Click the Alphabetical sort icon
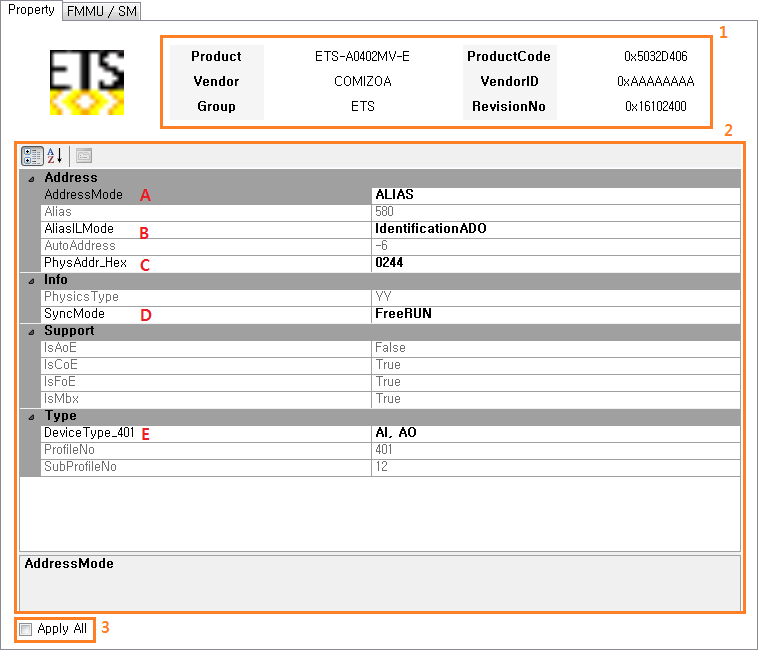This screenshot has width=760, height=652. (55, 156)
